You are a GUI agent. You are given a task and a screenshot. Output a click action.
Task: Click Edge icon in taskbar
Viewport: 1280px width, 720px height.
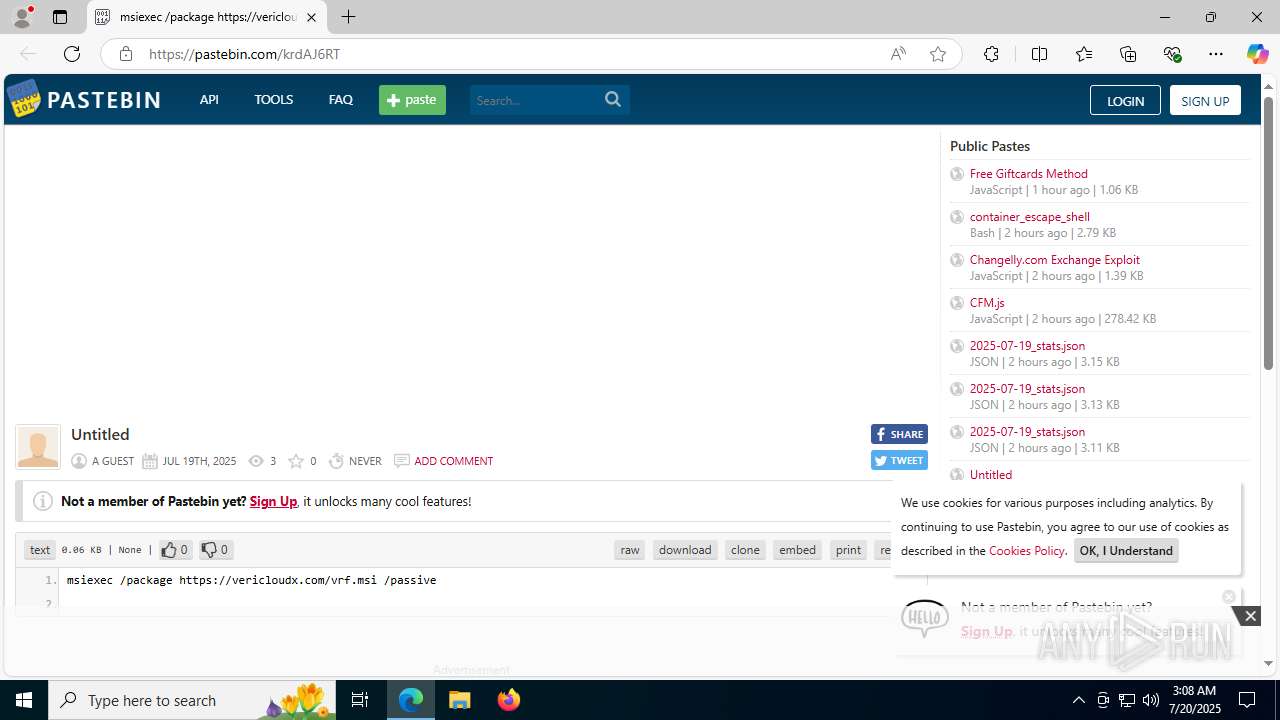tap(411, 700)
